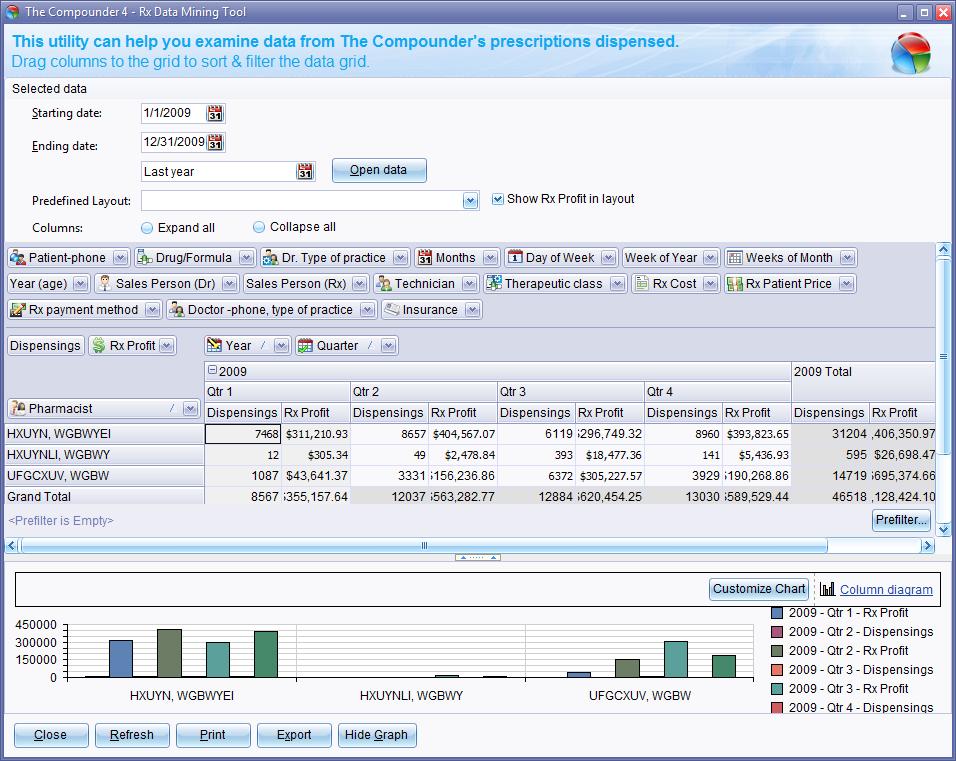Viewport: 956px width, 761px height.
Task: Open Drug/Formula filter dropdown arrow
Action: (x=246, y=258)
